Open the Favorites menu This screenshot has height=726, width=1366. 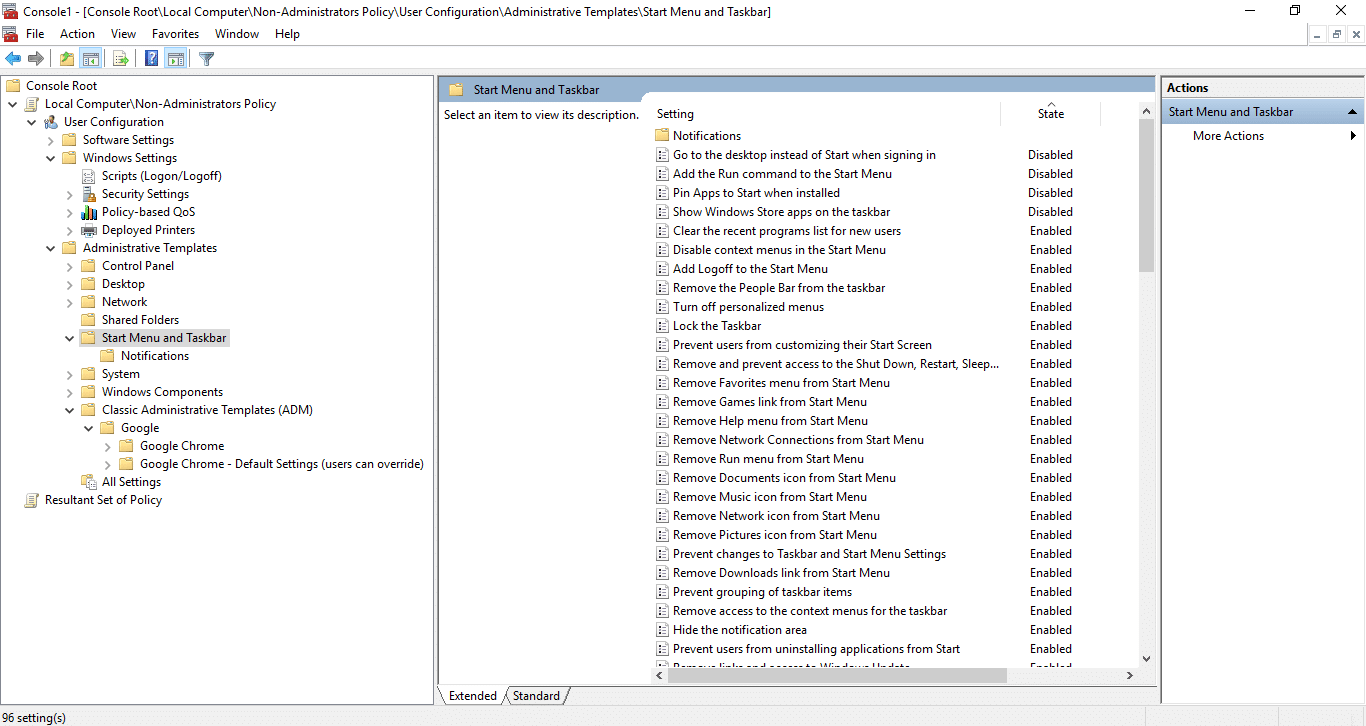[x=176, y=34]
